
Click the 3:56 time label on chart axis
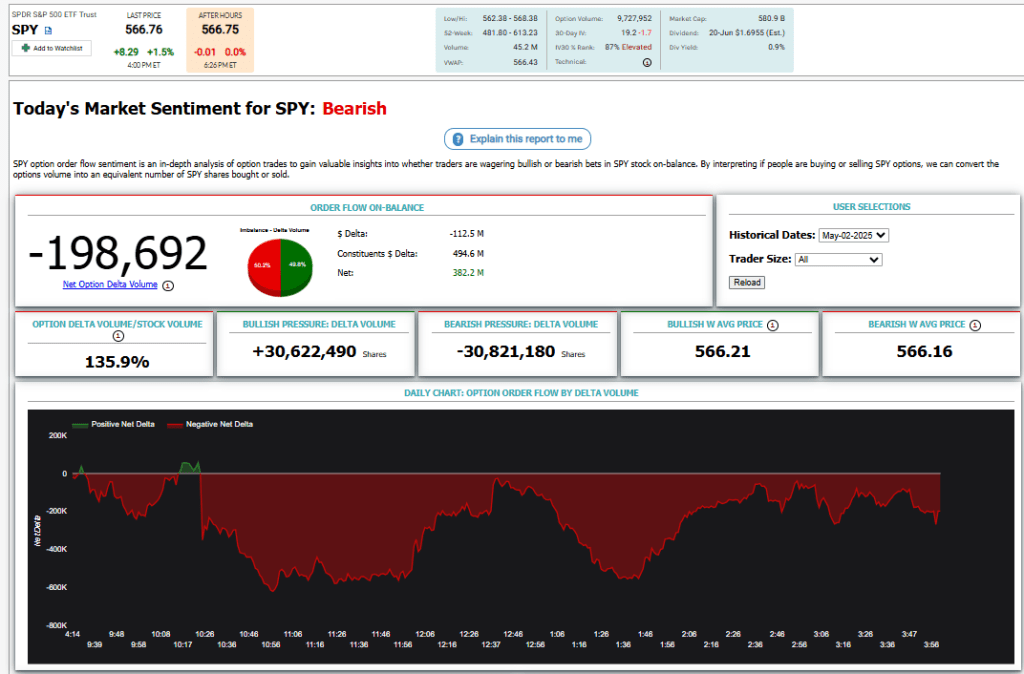[x=931, y=645]
